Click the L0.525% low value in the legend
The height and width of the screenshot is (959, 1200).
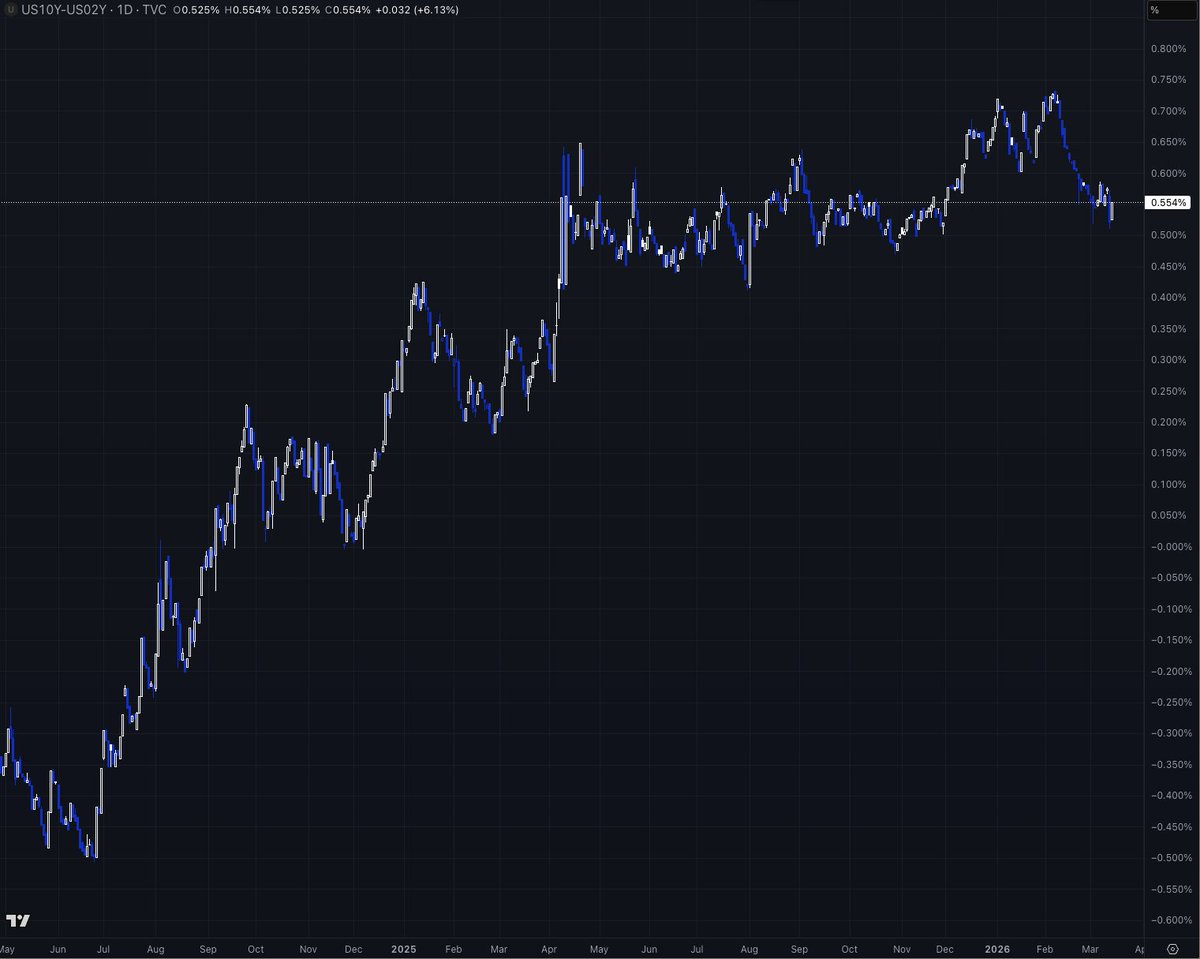297,9
